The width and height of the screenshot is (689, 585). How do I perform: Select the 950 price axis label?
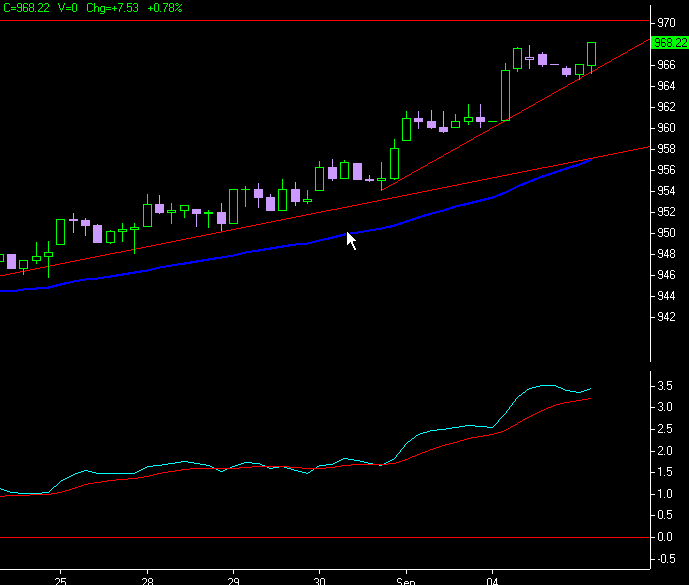click(666, 233)
